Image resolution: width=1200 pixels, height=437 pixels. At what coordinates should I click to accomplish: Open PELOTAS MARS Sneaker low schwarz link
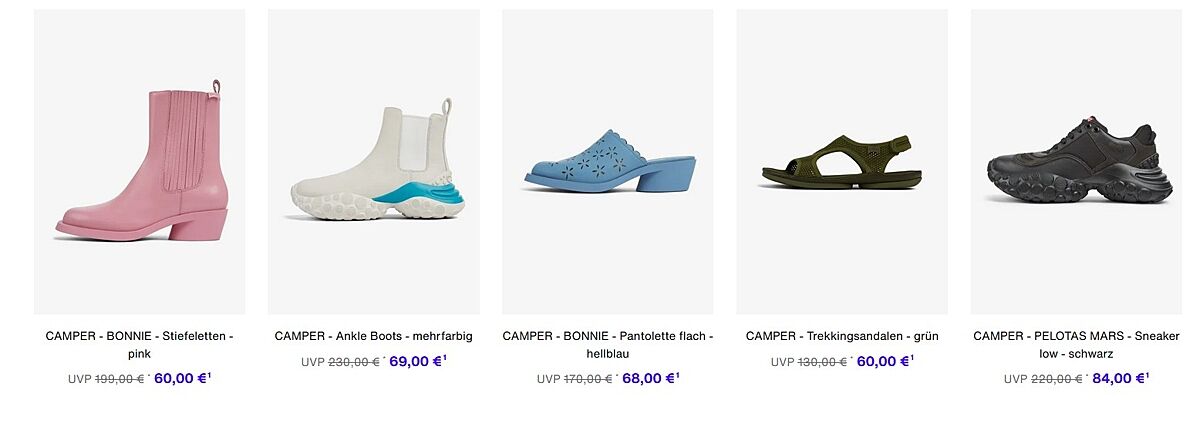pos(1076,345)
